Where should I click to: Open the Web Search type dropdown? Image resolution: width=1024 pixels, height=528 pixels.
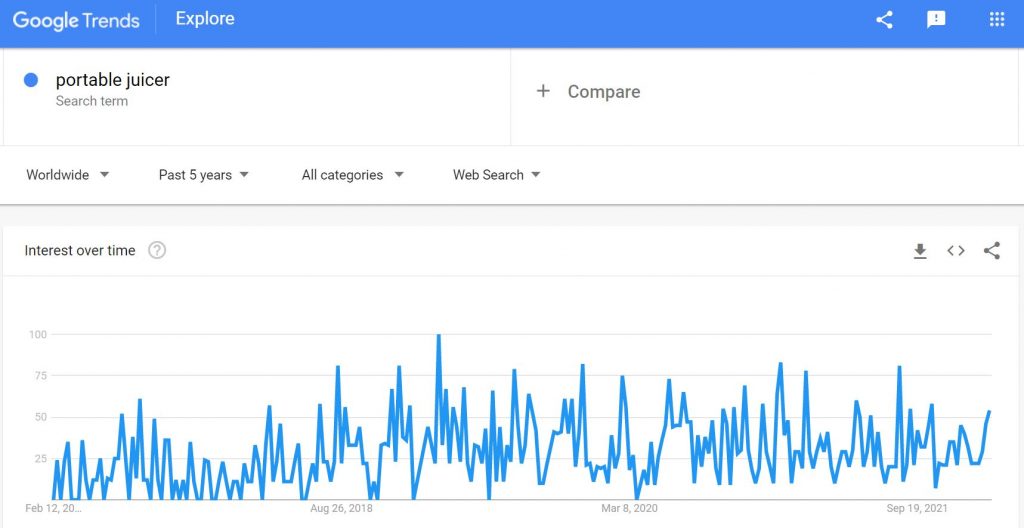[497, 175]
